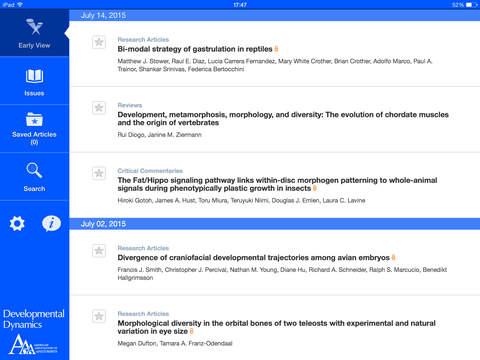The width and height of the screenshot is (480, 360).
Task: Tap the open-access icon beside gastrulation article
Action: (x=276, y=49)
